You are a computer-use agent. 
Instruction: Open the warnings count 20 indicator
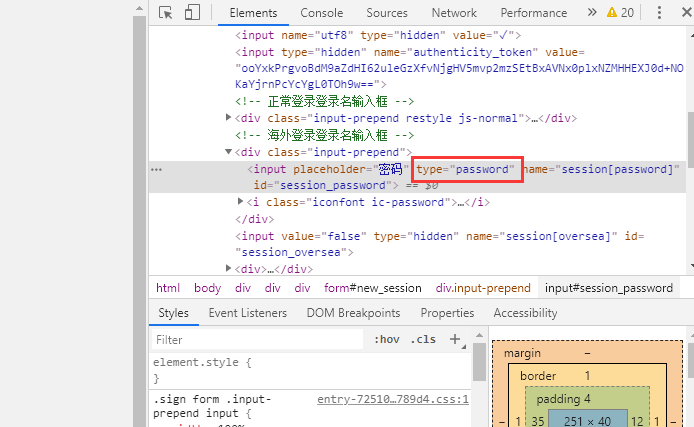click(x=620, y=12)
